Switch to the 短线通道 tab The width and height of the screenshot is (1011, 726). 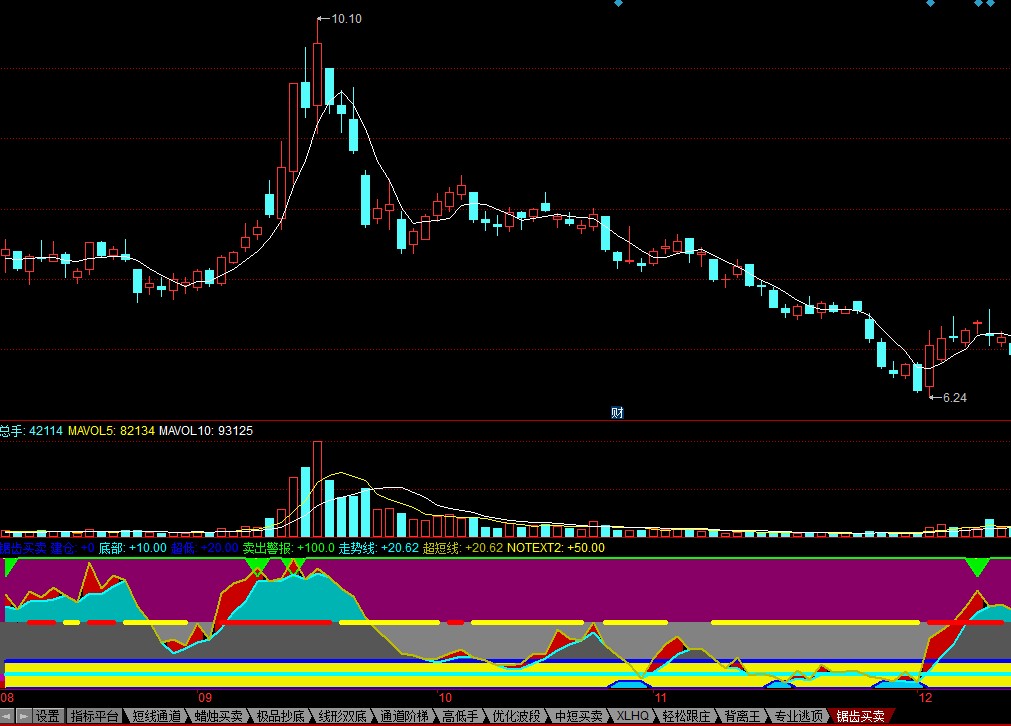[x=156, y=716]
